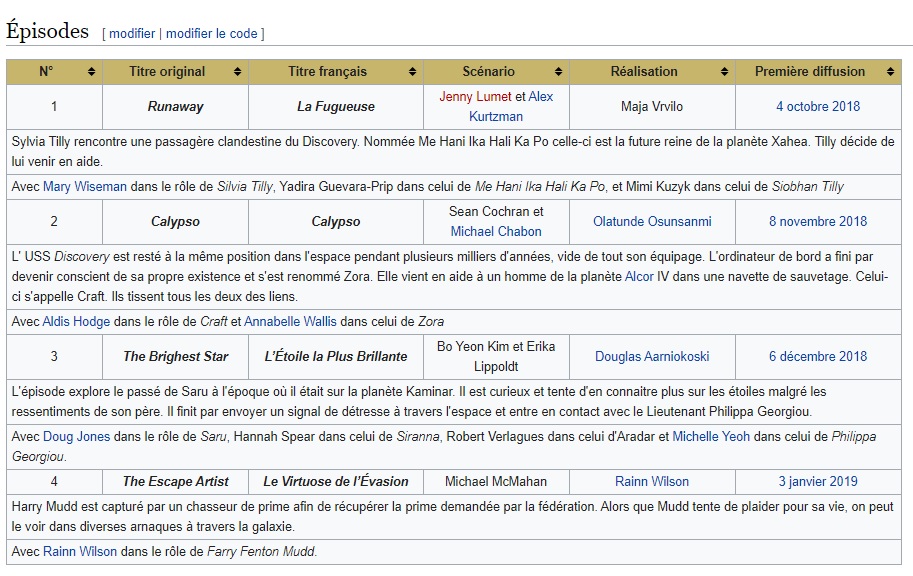Open '4 octobre 2018' date link
Viewport: 913px width, 576px height.
pos(818,107)
